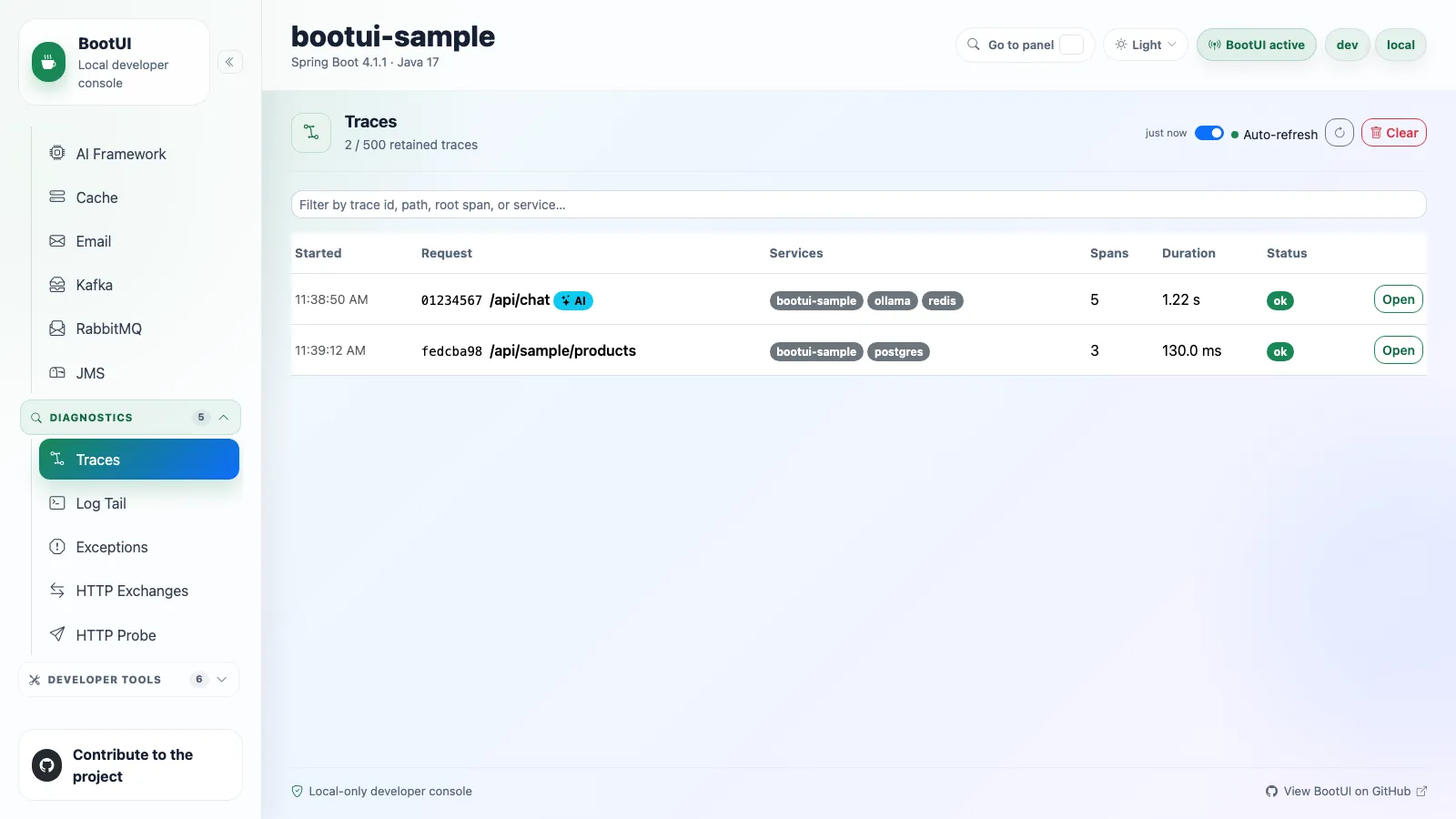Click the AI Framework chip icon

(57, 153)
